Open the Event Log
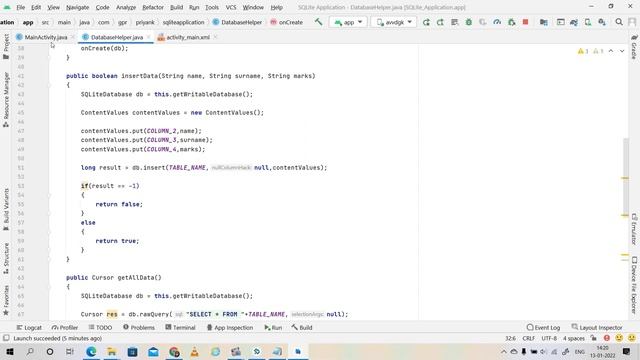The width and height of the screenshot is (640, 360). point(543,327)
